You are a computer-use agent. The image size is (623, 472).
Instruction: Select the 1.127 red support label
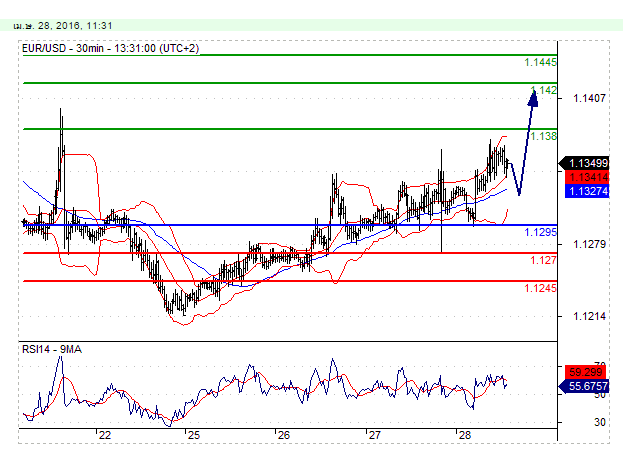pyautogui.click(x=544, y=260)
